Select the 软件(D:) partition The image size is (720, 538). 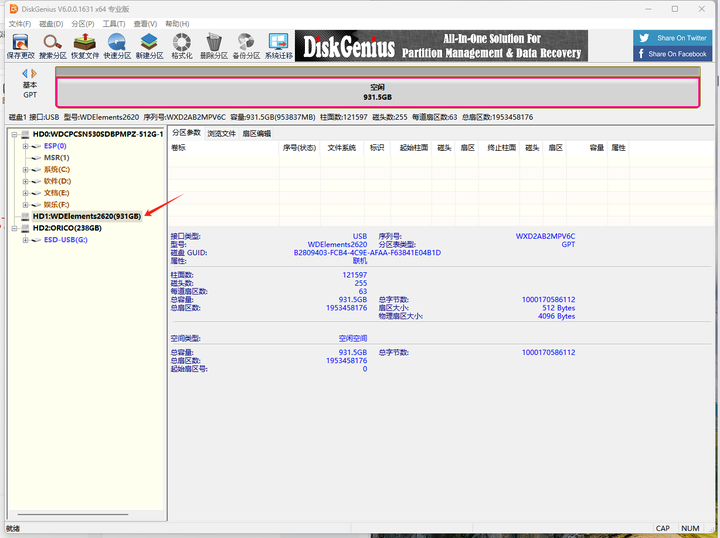(57, 181)
